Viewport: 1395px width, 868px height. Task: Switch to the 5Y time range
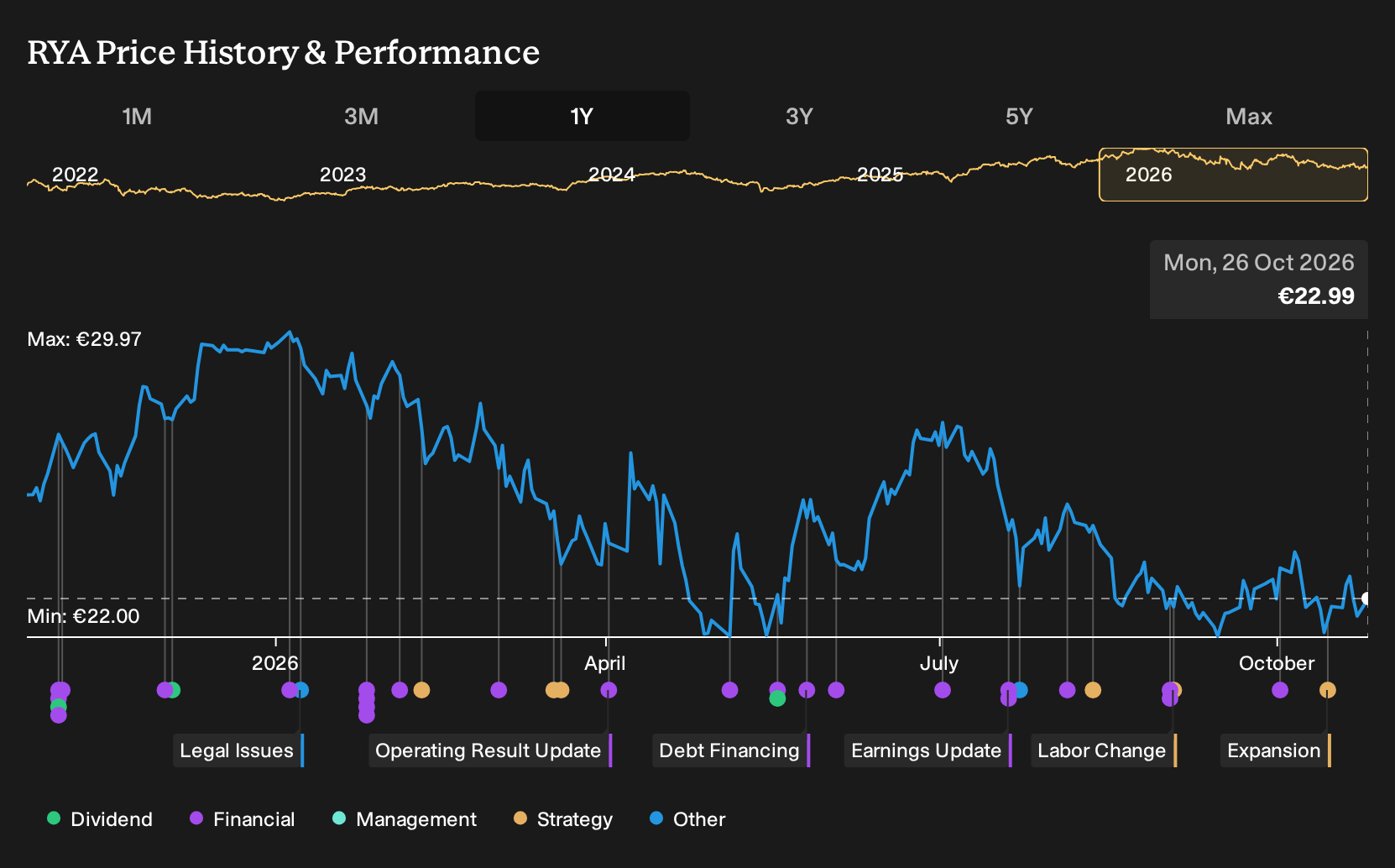tap(1019, 116)
